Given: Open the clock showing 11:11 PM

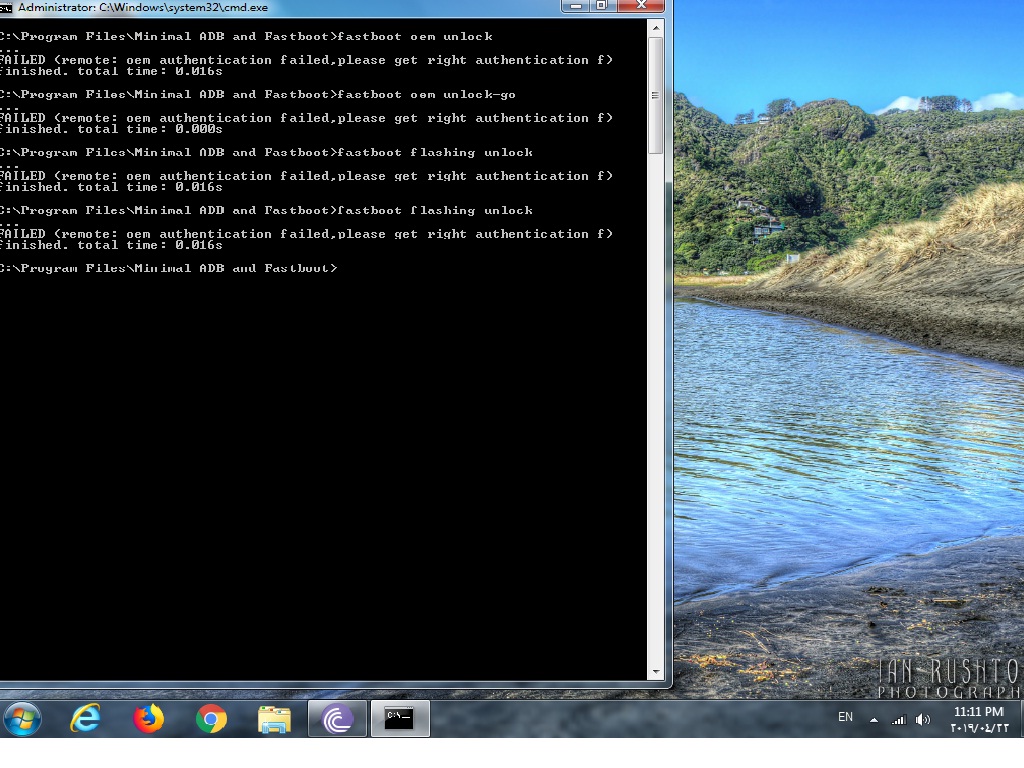Looking at the screenshot, I should pyautogui.click(x=979, y=719).
